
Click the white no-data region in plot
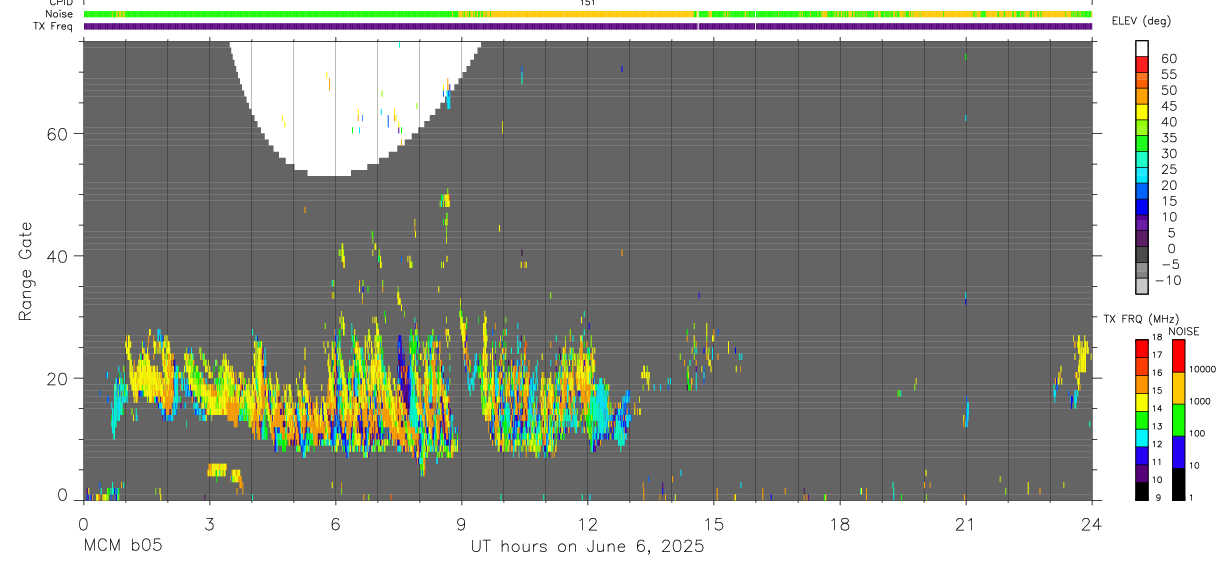point(355,100)
